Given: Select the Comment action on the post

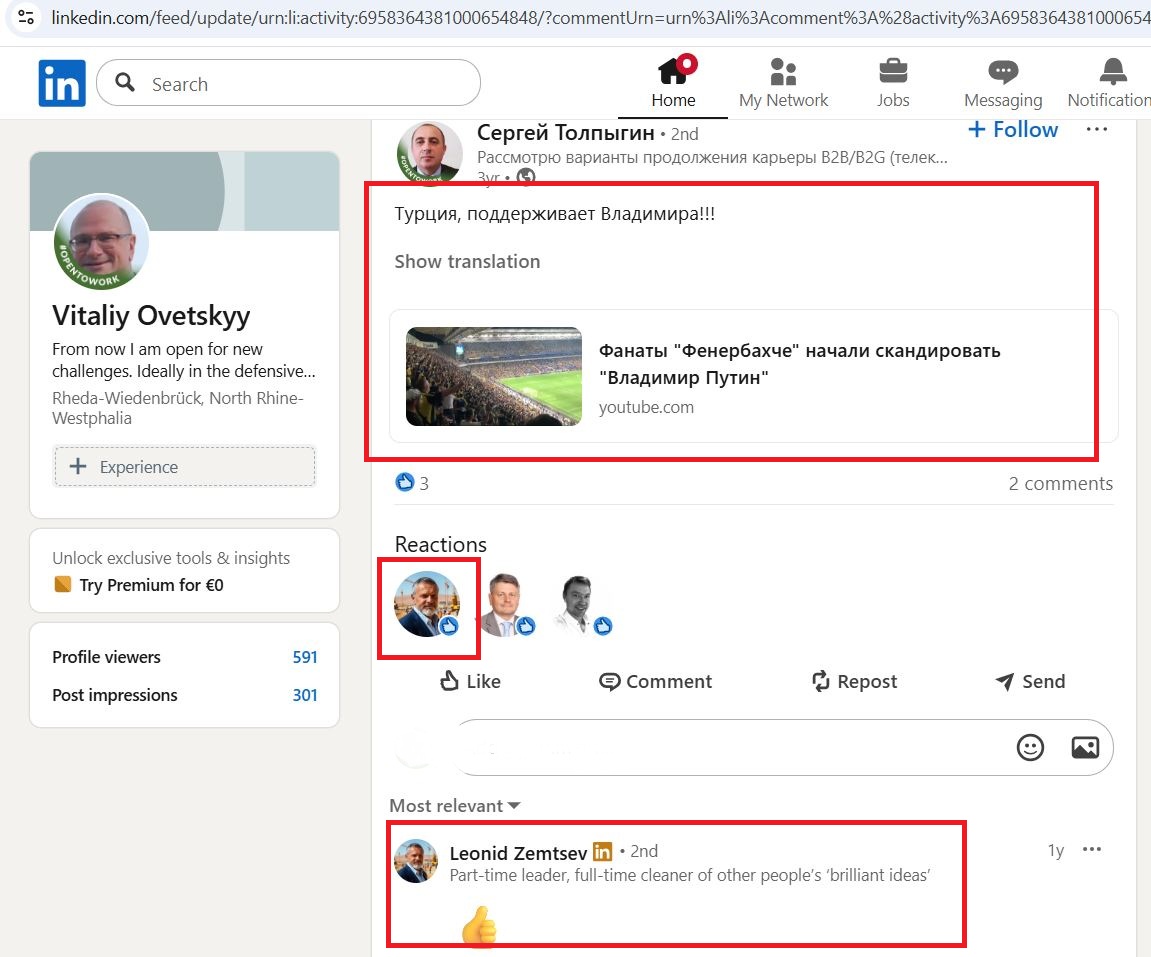Looking at the screenshot, I should click(655, 681).
